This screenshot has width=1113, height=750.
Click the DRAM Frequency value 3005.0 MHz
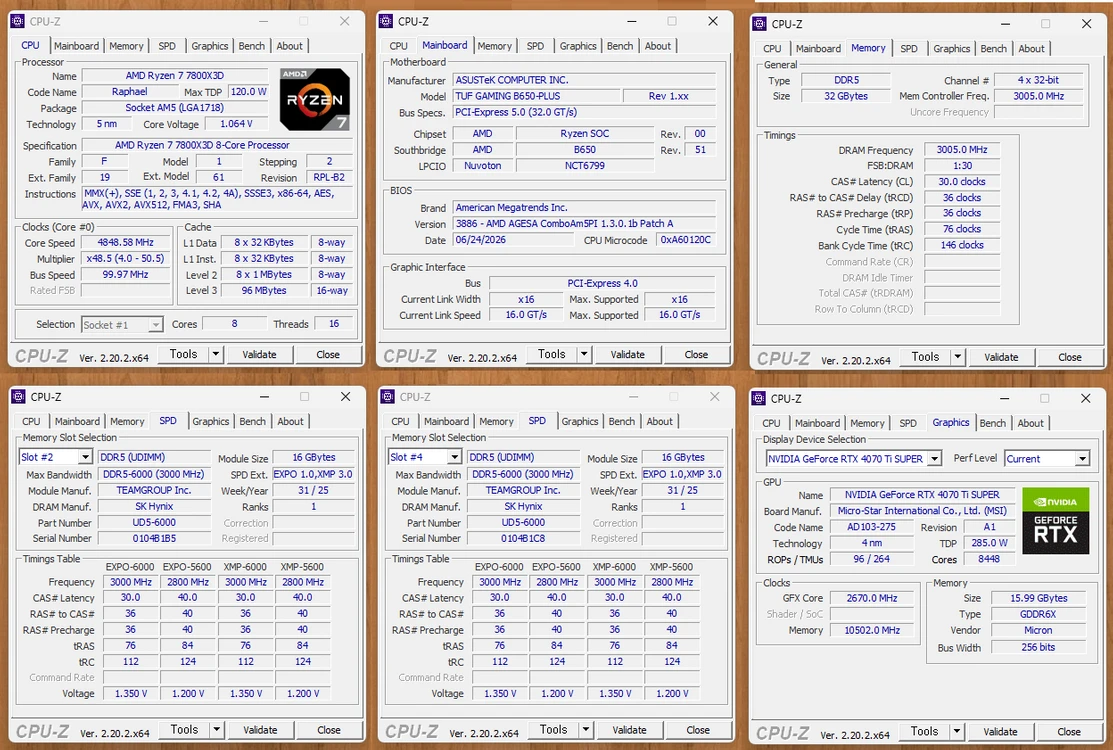(962, 150)
